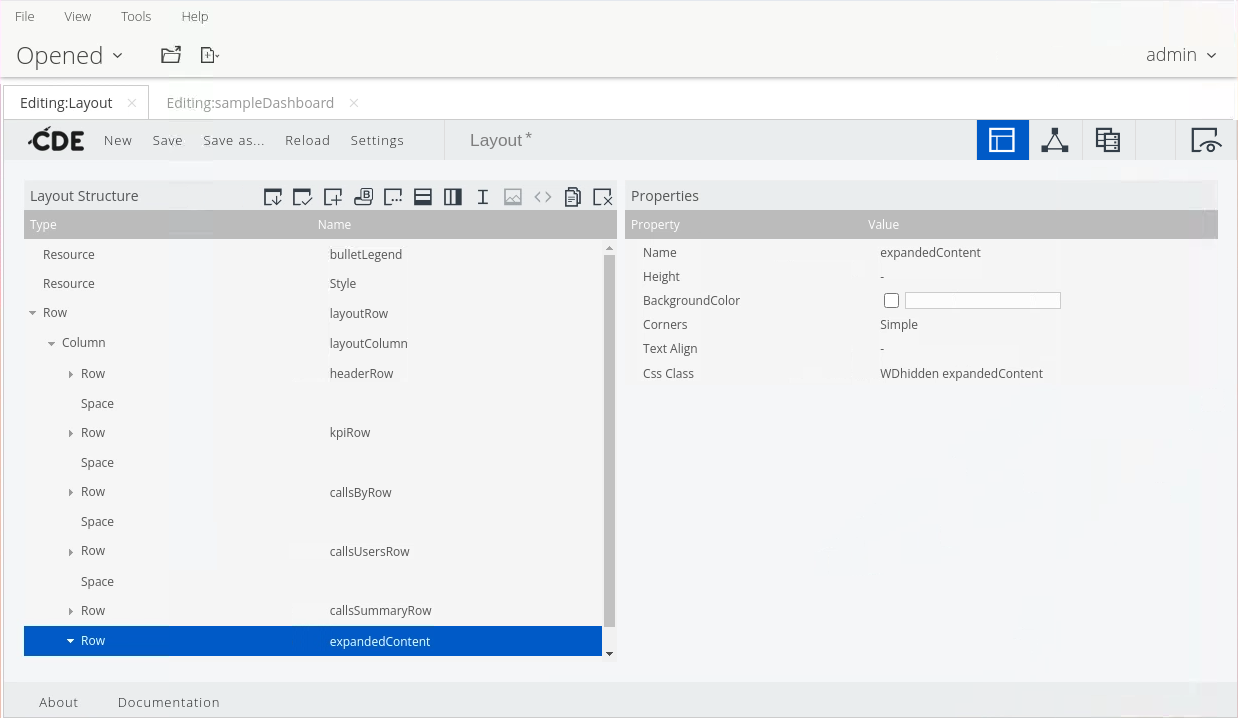Click the Add FreeForm icon
The height and width of the screenshot is (718, 1238).
point(393,197)
